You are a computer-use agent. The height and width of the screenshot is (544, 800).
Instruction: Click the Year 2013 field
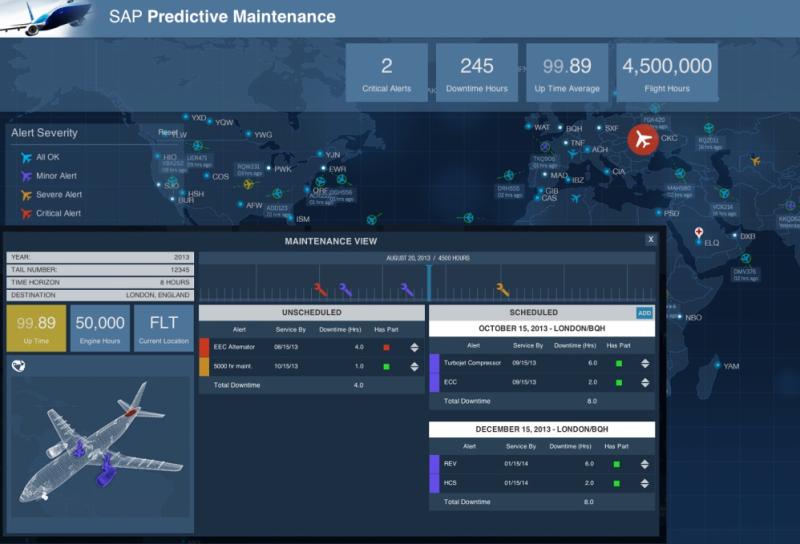(x=100, y=257)
